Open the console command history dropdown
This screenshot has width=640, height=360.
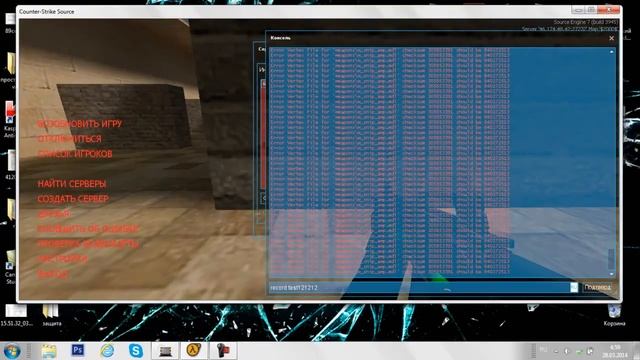click(x=574, y=288)
